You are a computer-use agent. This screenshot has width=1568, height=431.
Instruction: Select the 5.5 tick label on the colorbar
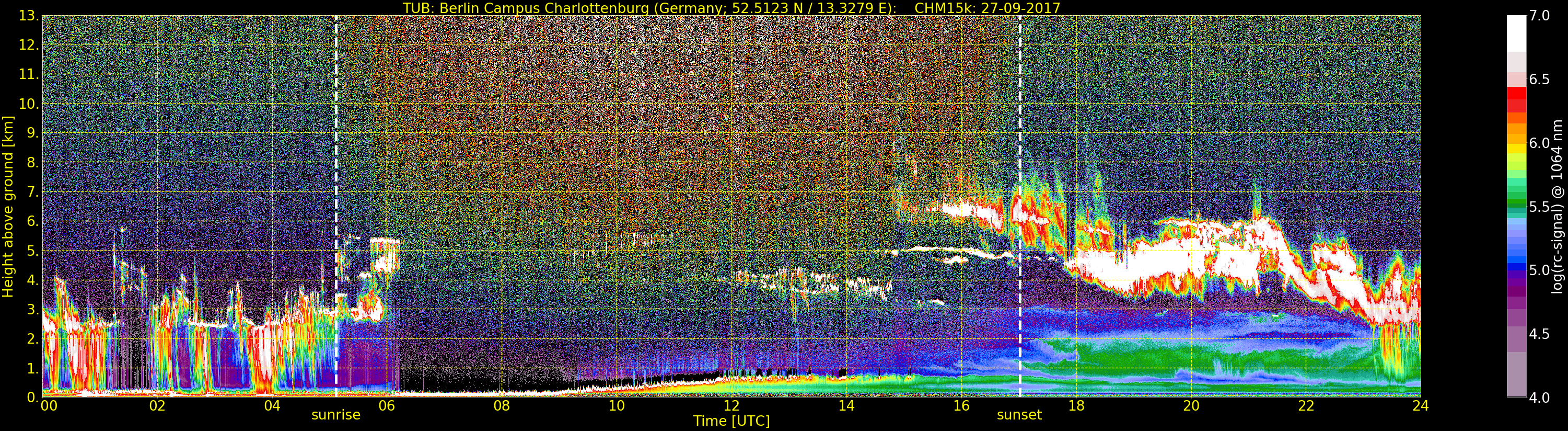(x=1540, y=207)
